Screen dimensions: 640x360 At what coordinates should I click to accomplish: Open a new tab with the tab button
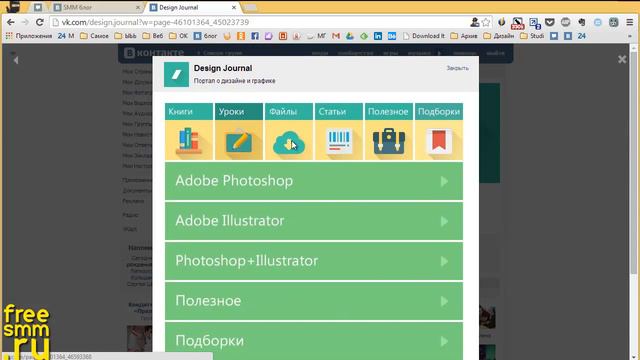[x=250, y=7]
